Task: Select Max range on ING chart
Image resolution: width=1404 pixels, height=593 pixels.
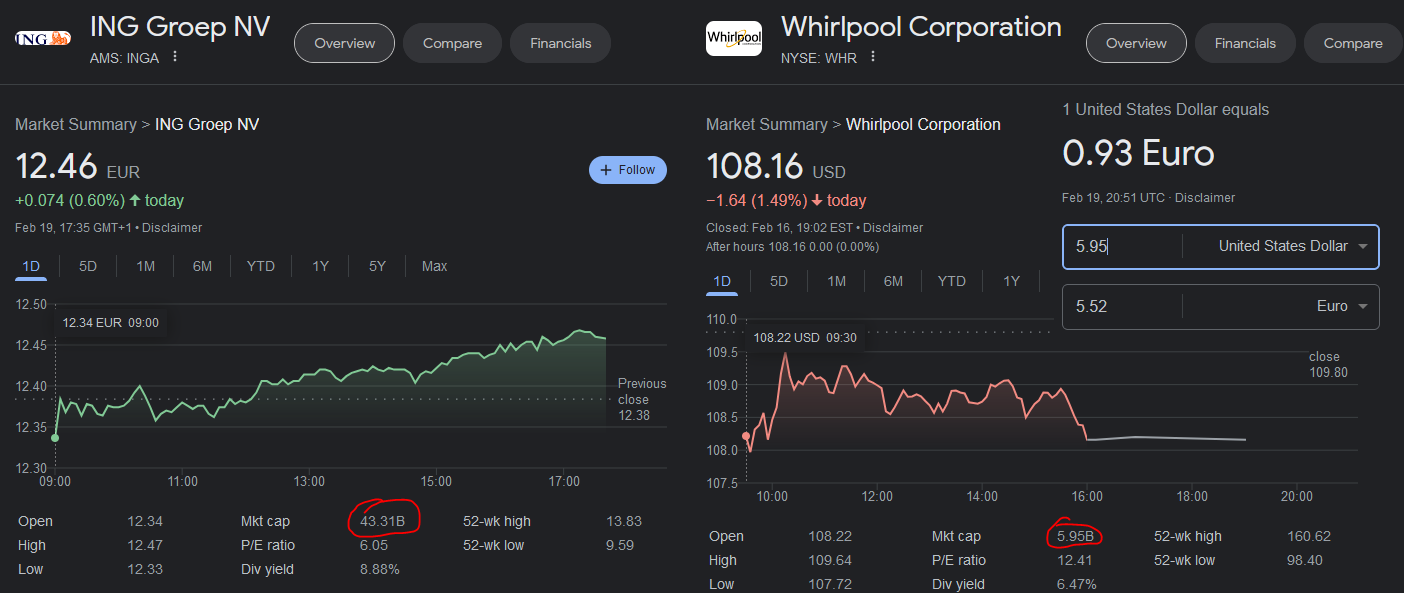Action: pos(434,266)
